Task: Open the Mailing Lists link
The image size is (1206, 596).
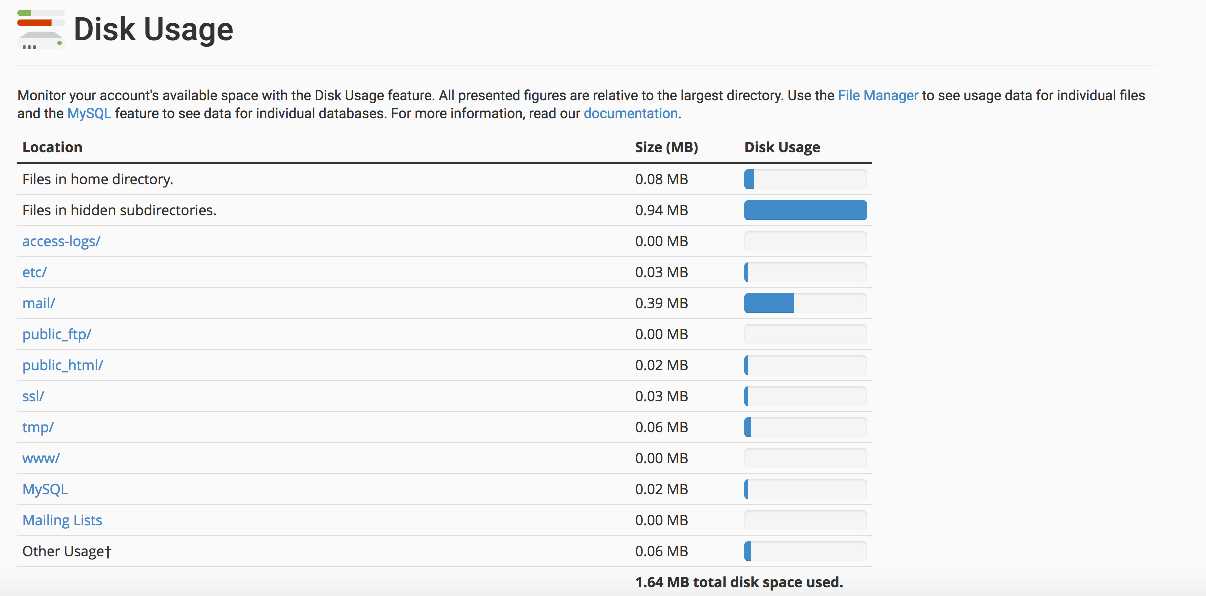Action: [62, 520]
